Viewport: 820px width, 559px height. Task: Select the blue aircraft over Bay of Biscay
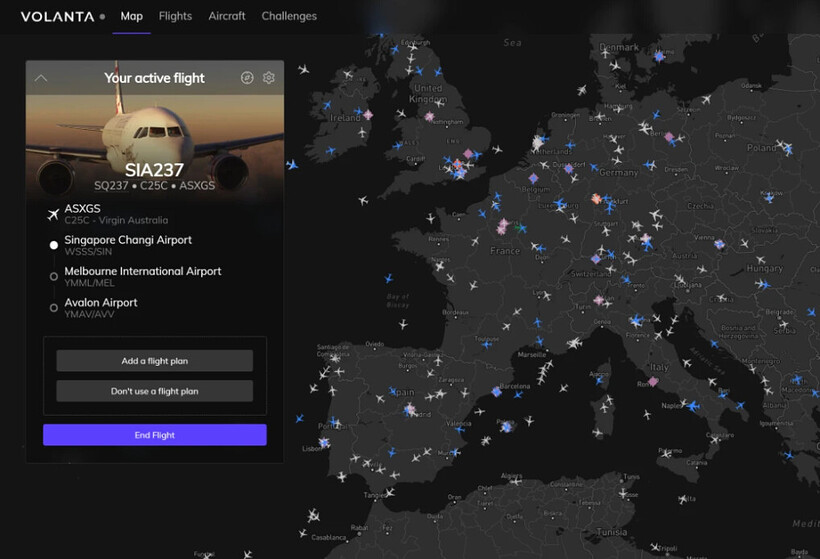[388, 278]
